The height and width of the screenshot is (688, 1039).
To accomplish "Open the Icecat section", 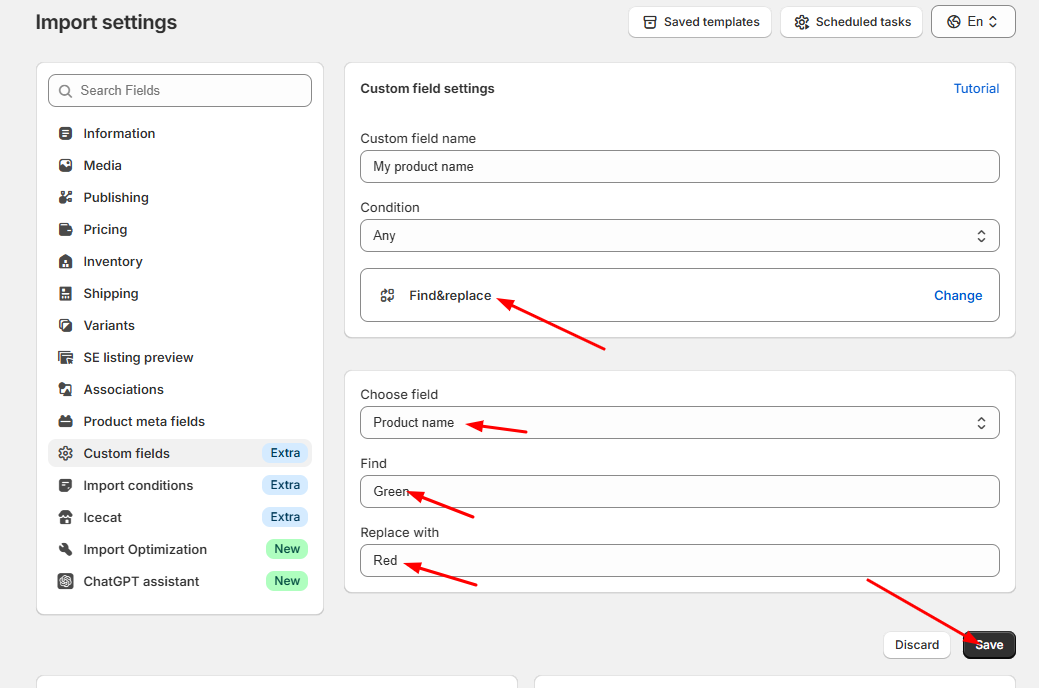I will point(180,517).
